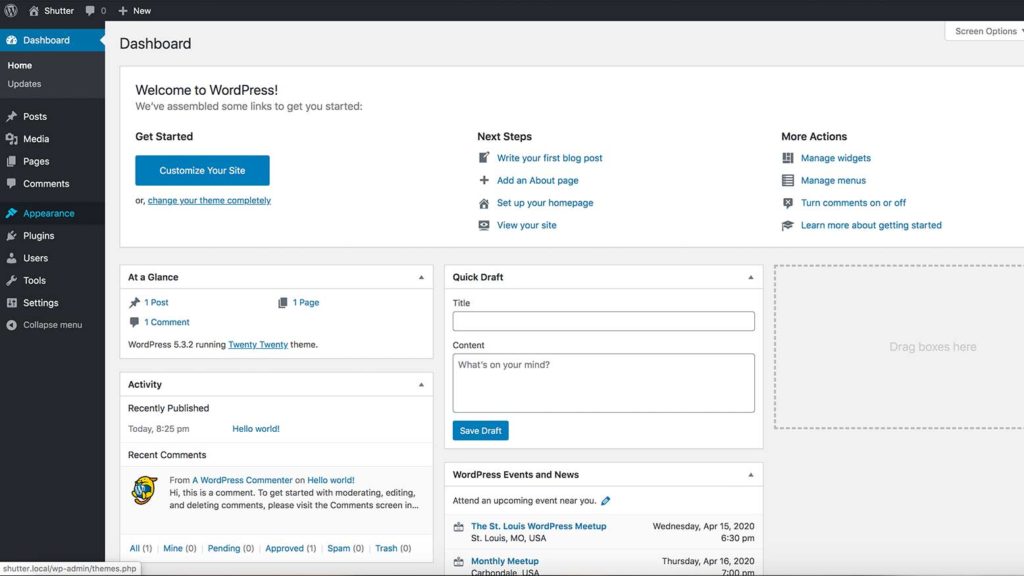Click the commenter avatar thumbnail
This screenshot has width=1024, height=576.
pyautogui.click(x=144, y=490)
